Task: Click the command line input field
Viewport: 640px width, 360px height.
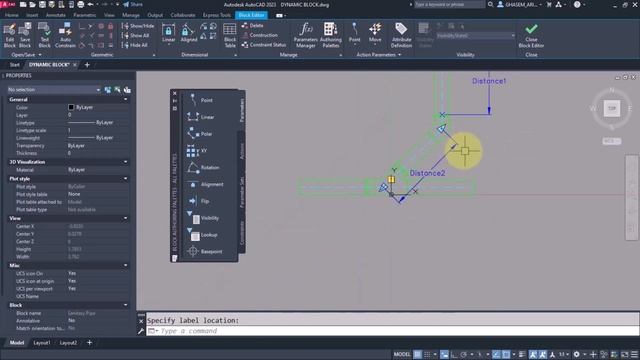Action: [392, 331]
